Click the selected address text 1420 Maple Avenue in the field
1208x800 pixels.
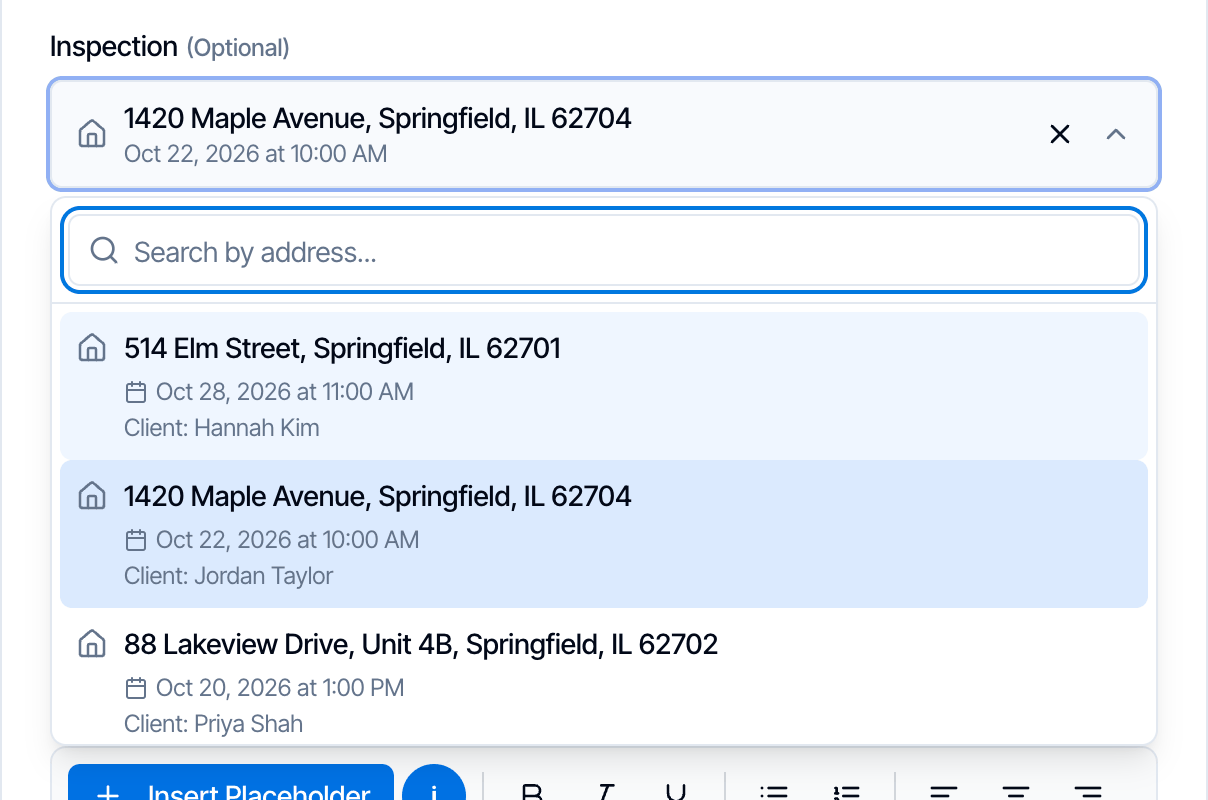[378, 118]
